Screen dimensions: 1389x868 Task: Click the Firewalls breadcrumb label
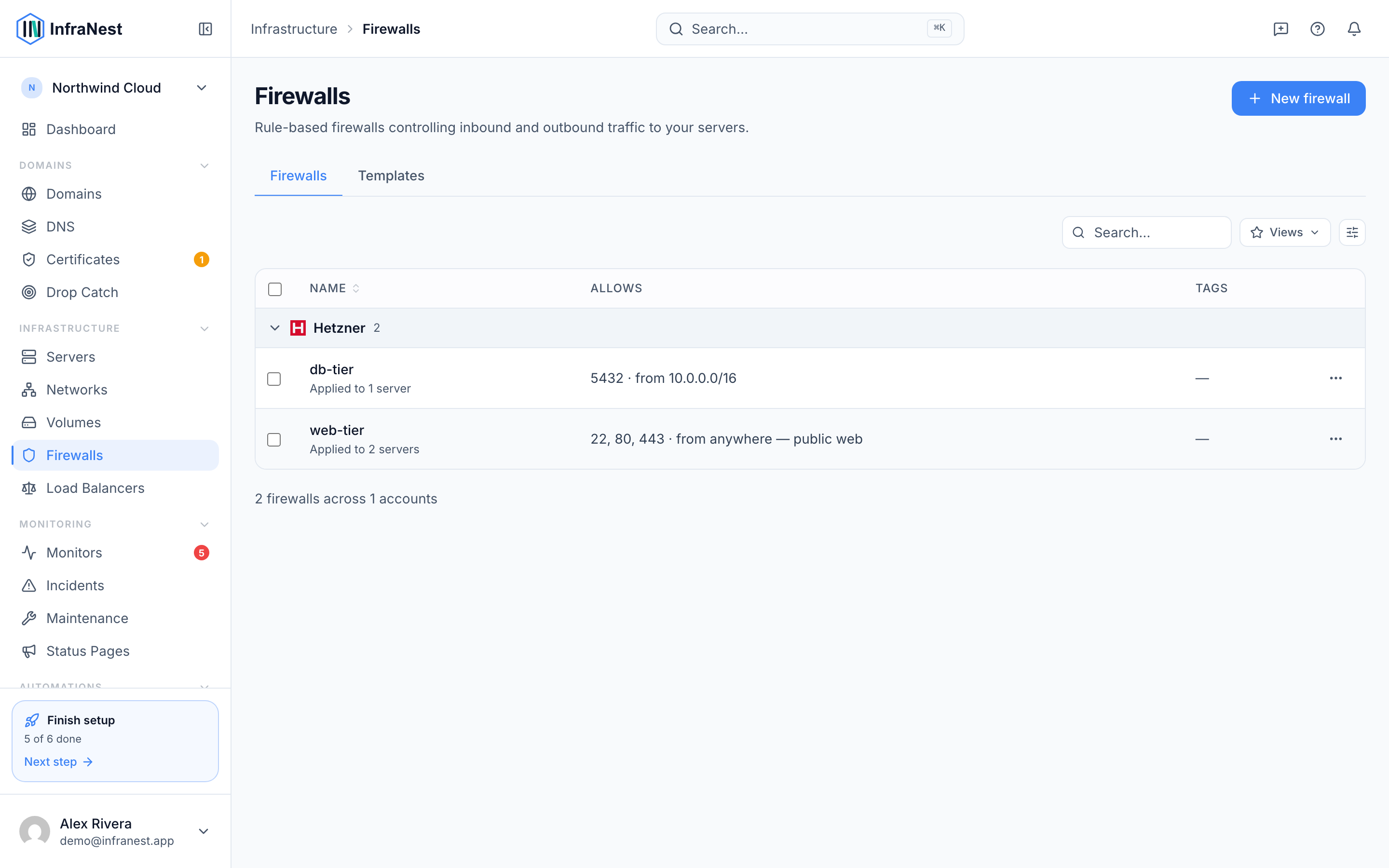click(392, 29)
